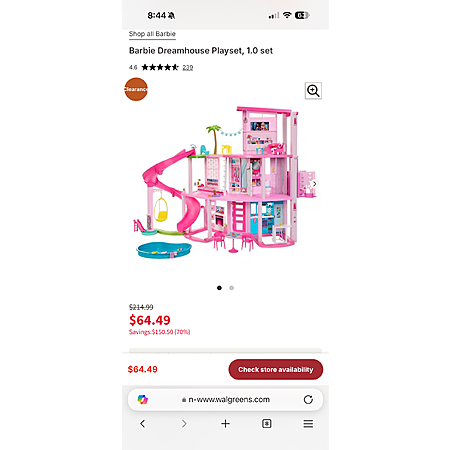Open Shop all Barbie link
Viewport: 450px width, 450px height.
tap(152, 34)
